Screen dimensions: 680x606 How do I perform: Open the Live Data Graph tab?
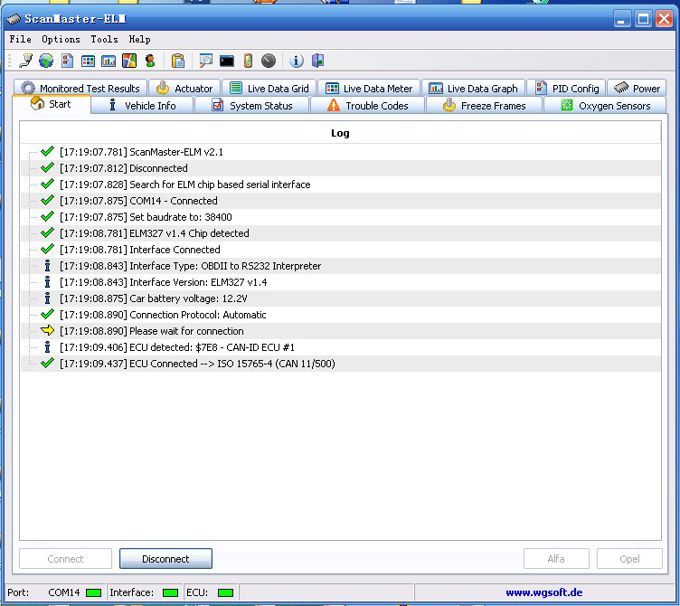point(473,88)
